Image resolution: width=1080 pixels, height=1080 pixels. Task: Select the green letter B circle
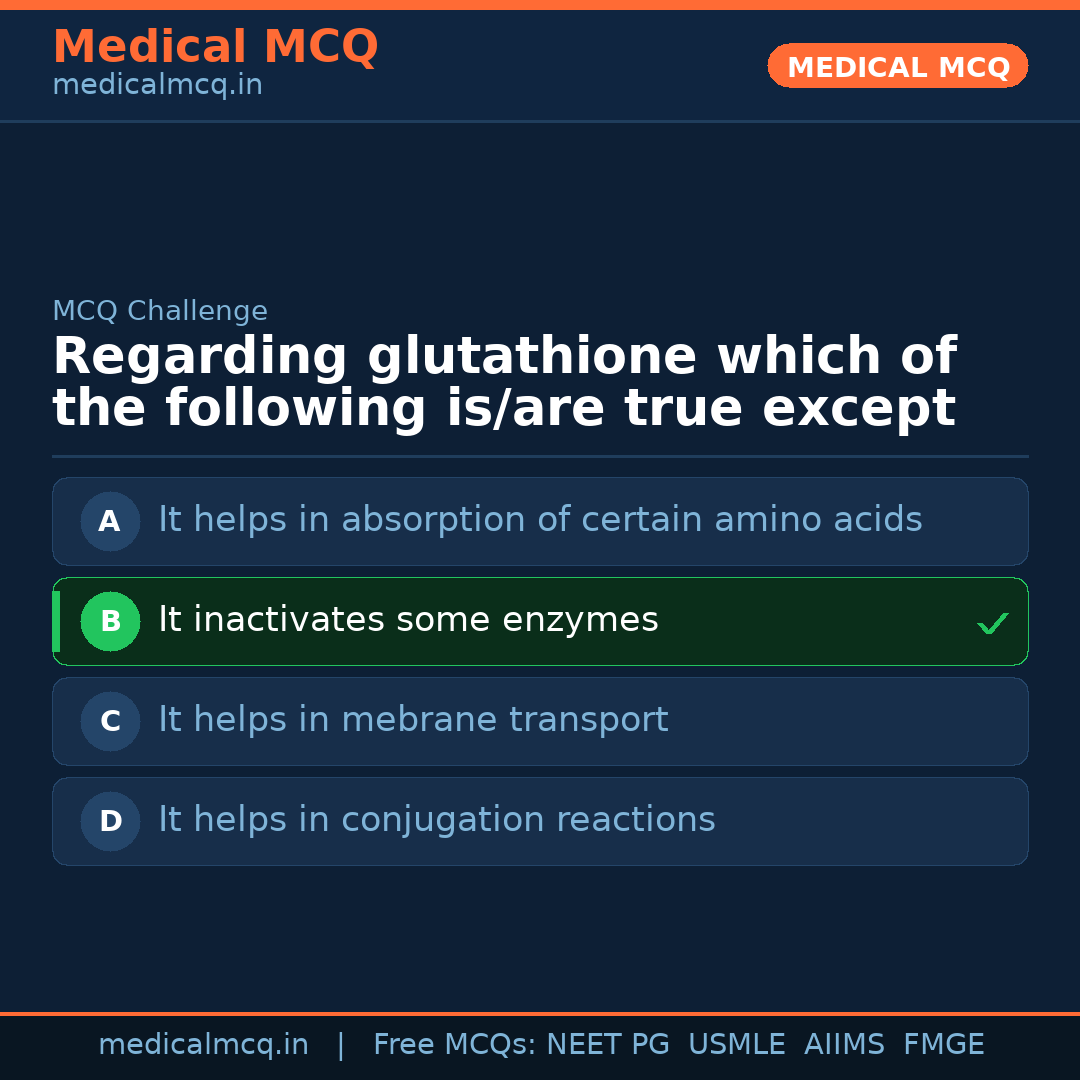tap(110, 621)
